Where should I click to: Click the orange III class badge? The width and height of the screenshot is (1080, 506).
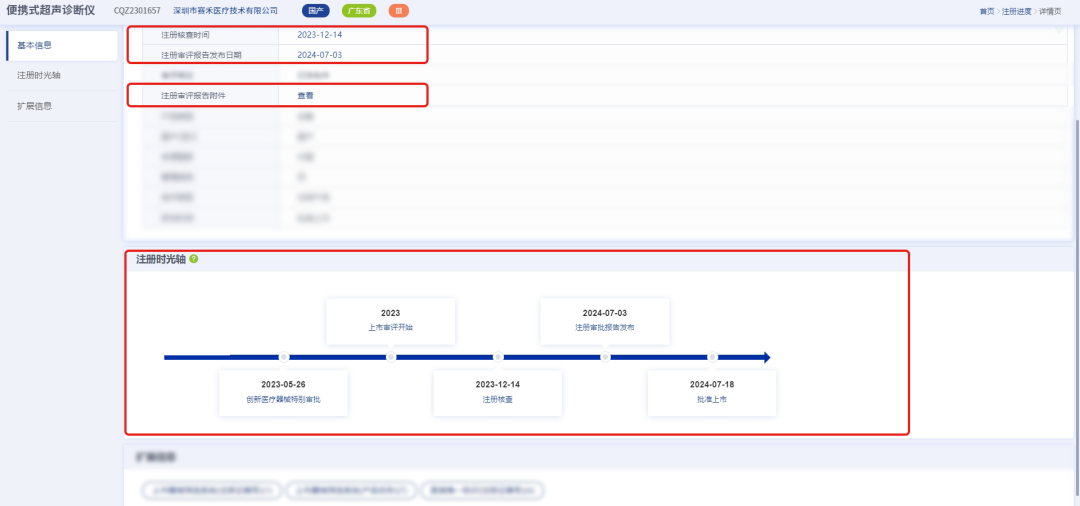(398, 10)
